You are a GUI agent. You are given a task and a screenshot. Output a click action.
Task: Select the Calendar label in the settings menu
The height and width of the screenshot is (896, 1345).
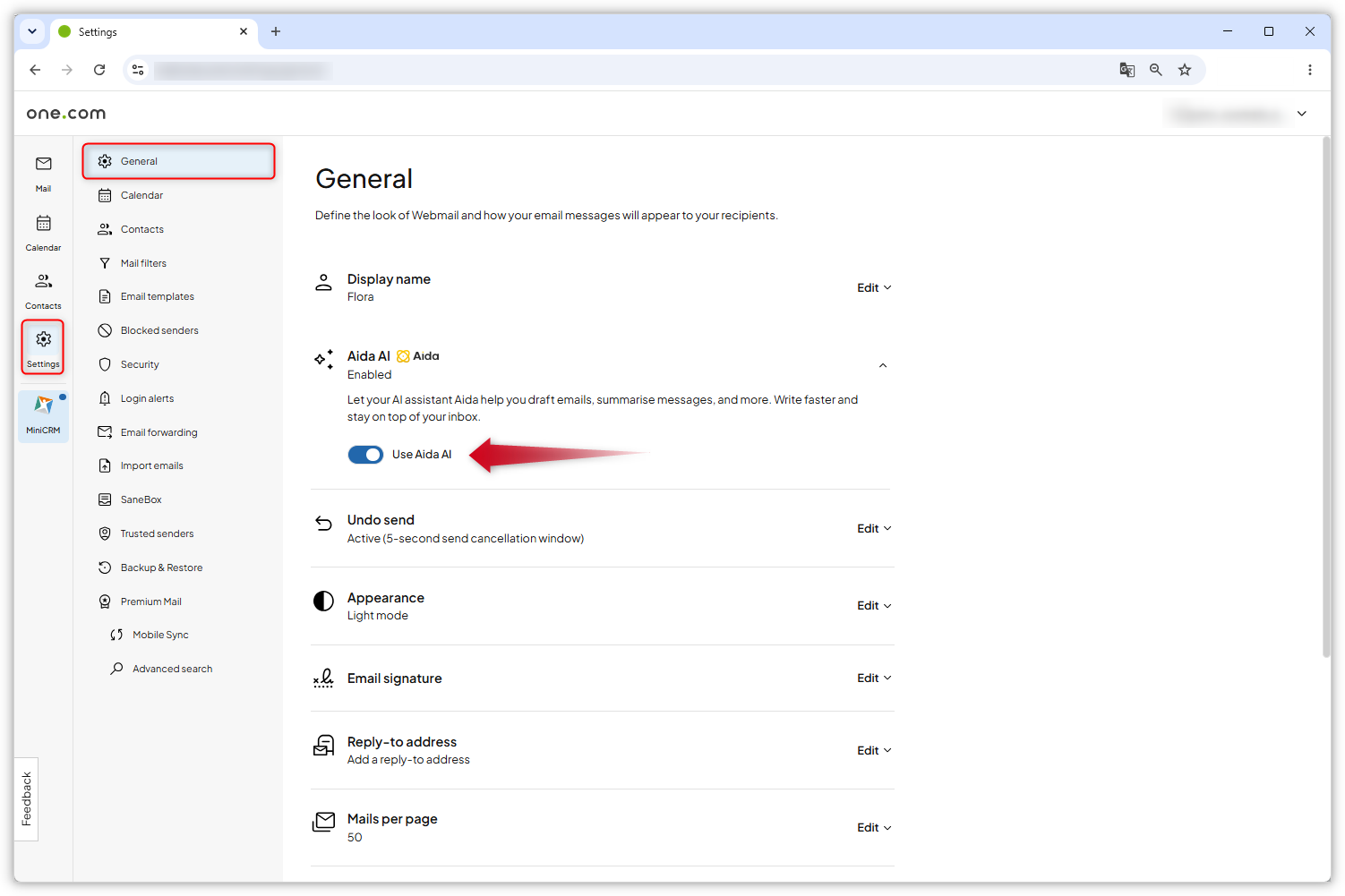click(x=141, y=195)
